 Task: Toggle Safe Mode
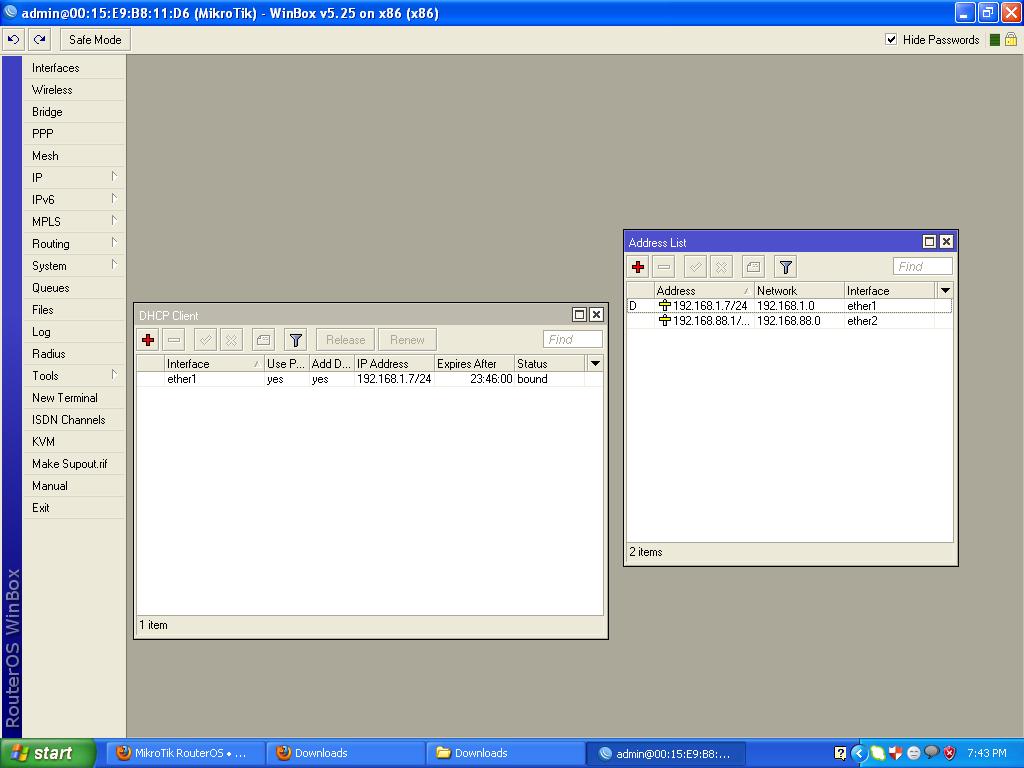click(x=95, y=39)
